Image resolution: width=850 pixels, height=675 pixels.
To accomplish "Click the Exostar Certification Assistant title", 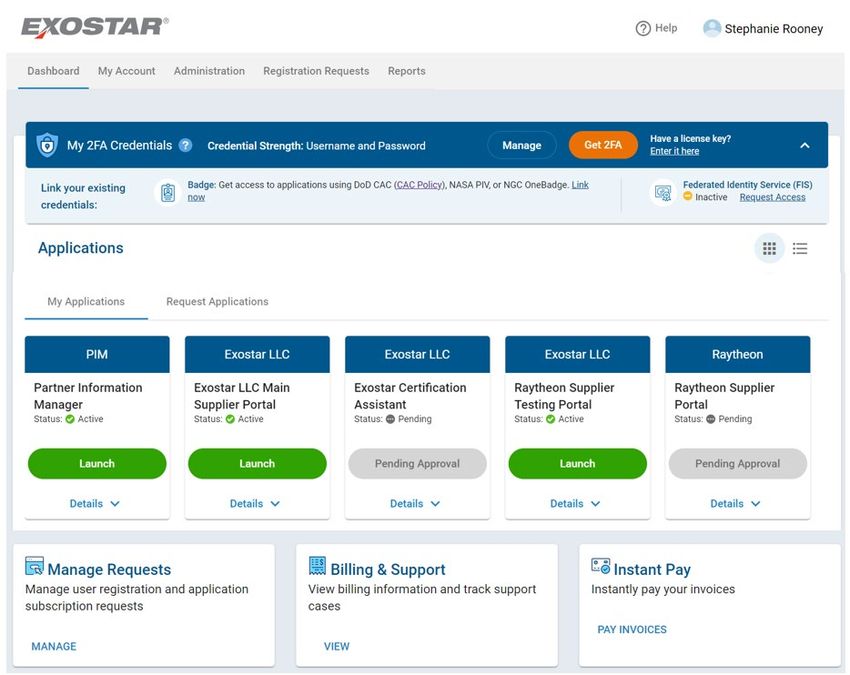I will 410,396.
